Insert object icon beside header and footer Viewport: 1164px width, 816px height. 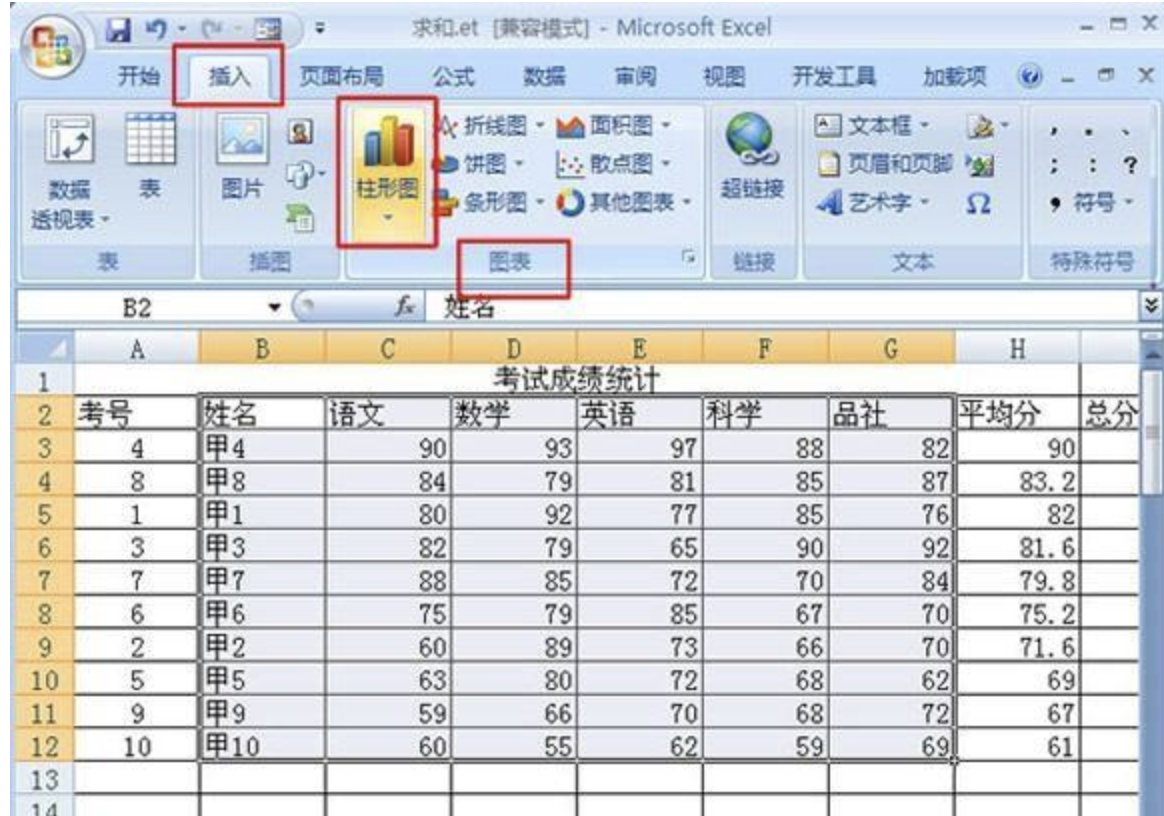pos(980,165)
